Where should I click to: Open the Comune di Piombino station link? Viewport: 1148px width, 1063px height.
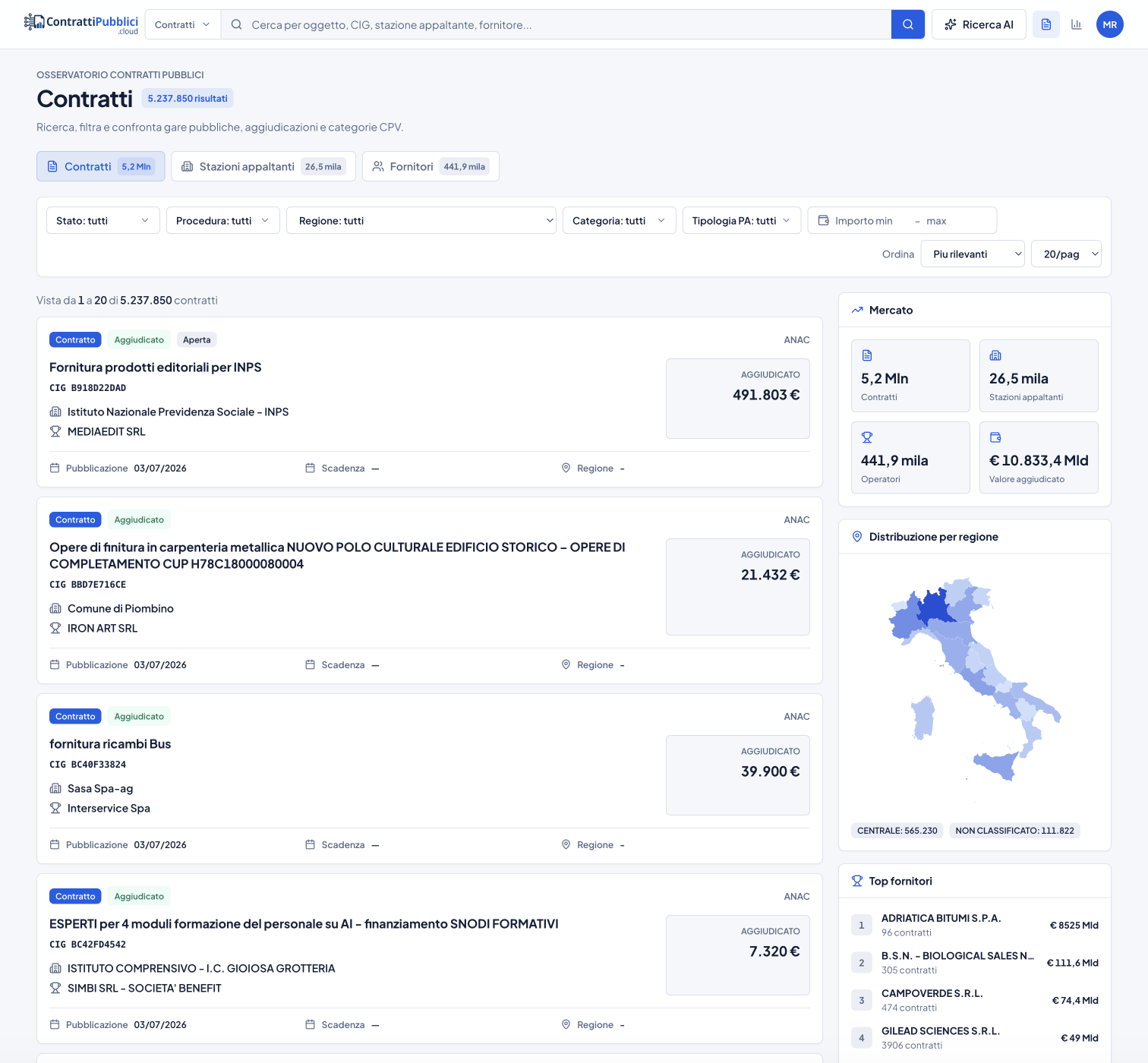point(121,608)
